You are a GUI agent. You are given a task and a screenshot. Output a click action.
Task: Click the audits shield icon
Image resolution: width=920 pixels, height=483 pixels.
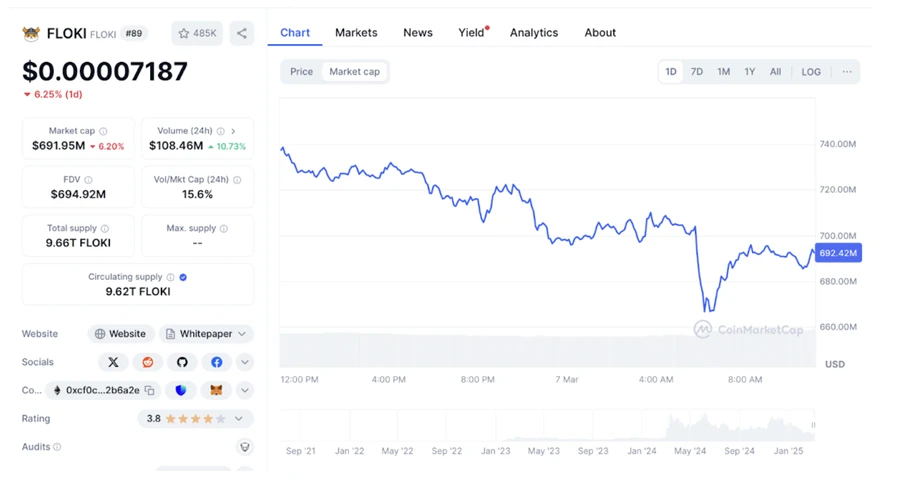[x=244, y=447]
